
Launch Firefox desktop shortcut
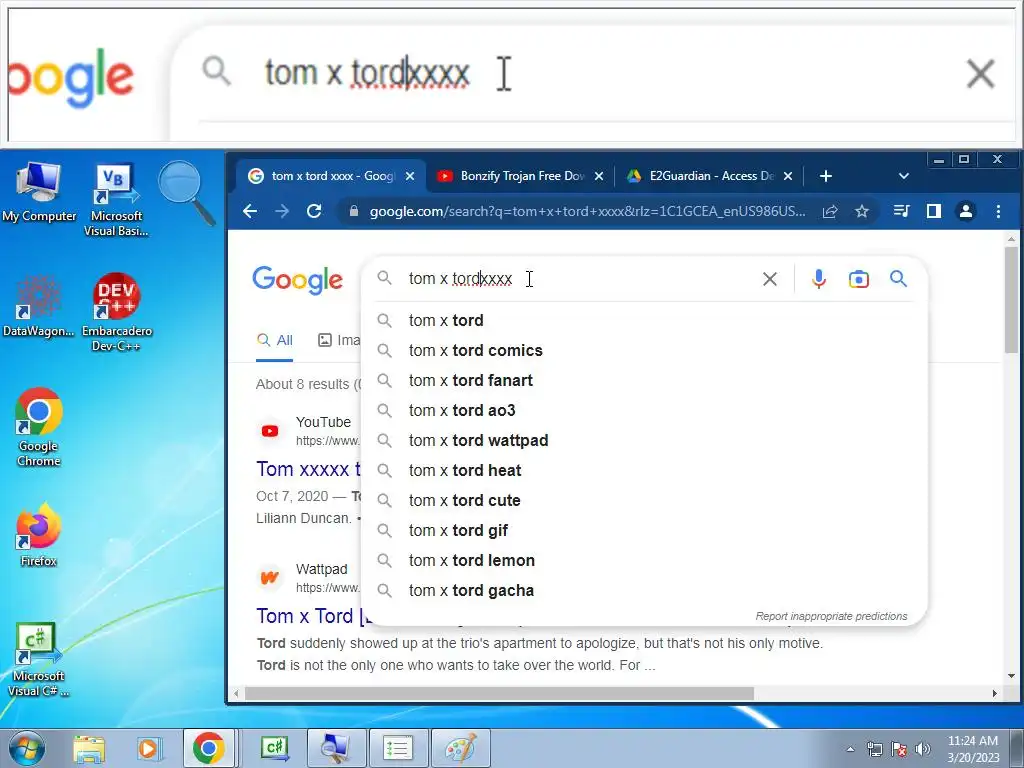click(x=39, y=535)
